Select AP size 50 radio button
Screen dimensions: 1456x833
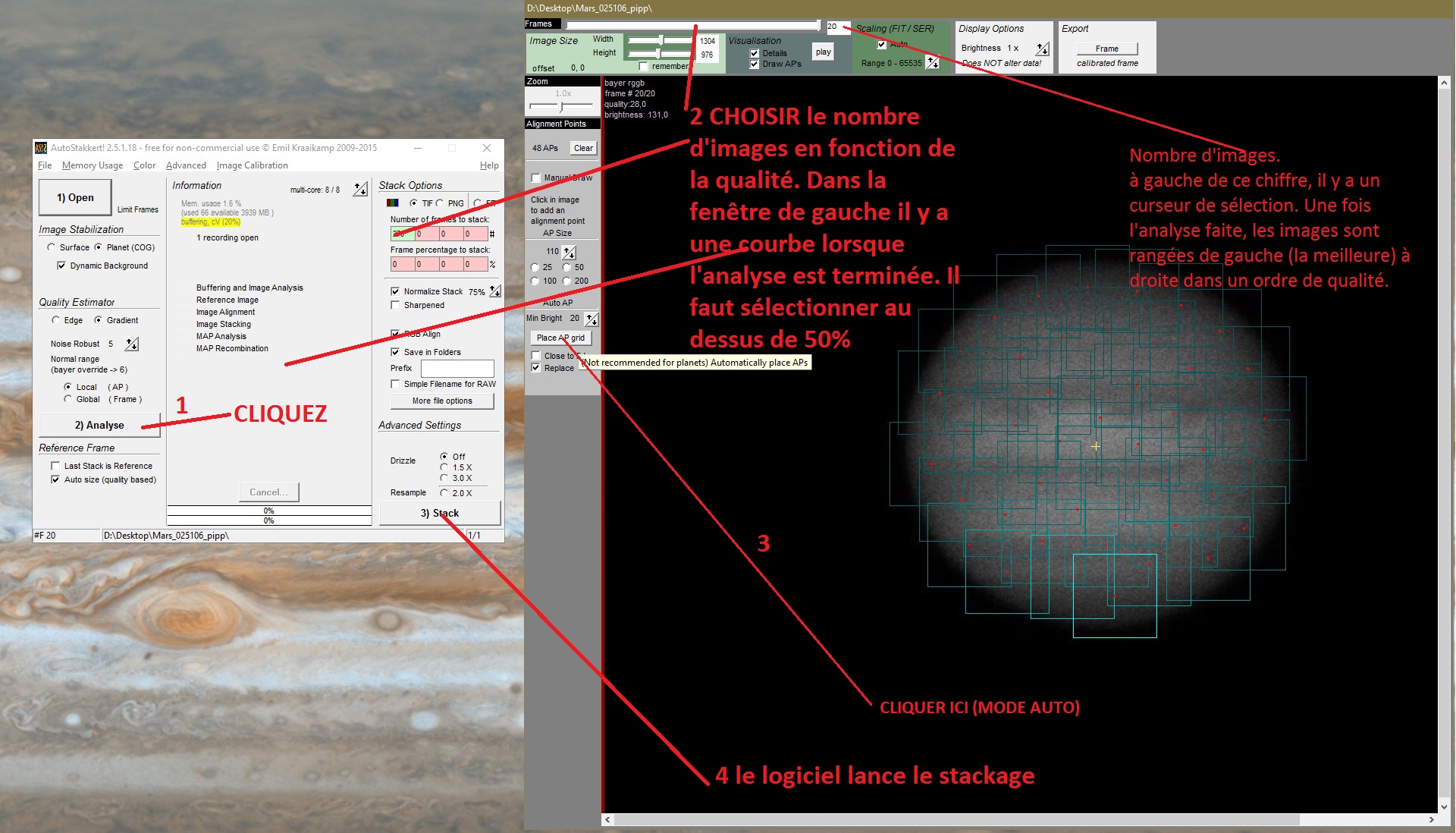point(566,267)
